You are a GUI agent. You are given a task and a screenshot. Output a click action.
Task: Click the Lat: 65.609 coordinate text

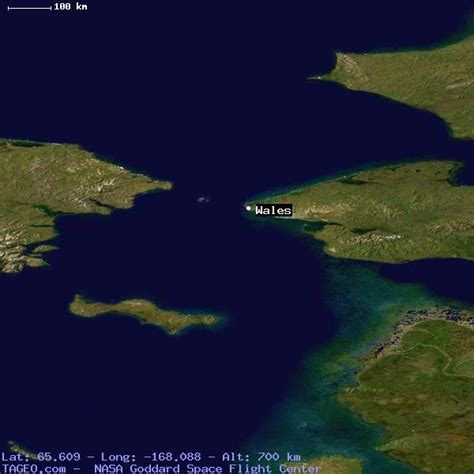[41, 457]
